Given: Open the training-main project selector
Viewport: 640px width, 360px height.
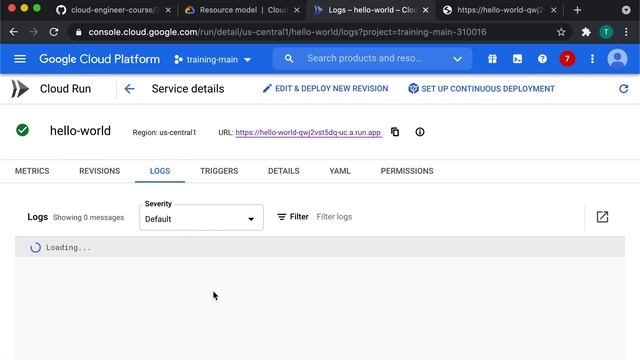Looking at the screenshot, I should pos(212,60).
